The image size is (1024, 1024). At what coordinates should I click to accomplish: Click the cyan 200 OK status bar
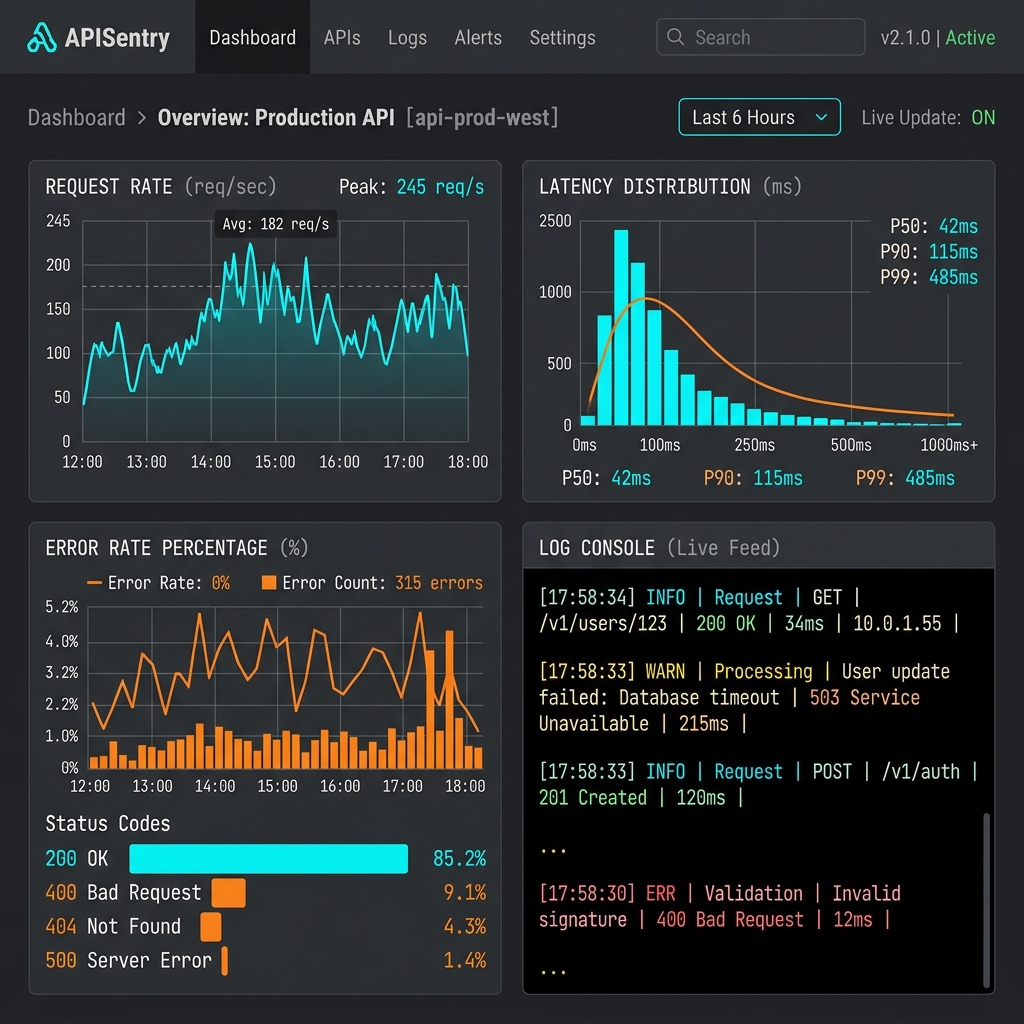268,858
